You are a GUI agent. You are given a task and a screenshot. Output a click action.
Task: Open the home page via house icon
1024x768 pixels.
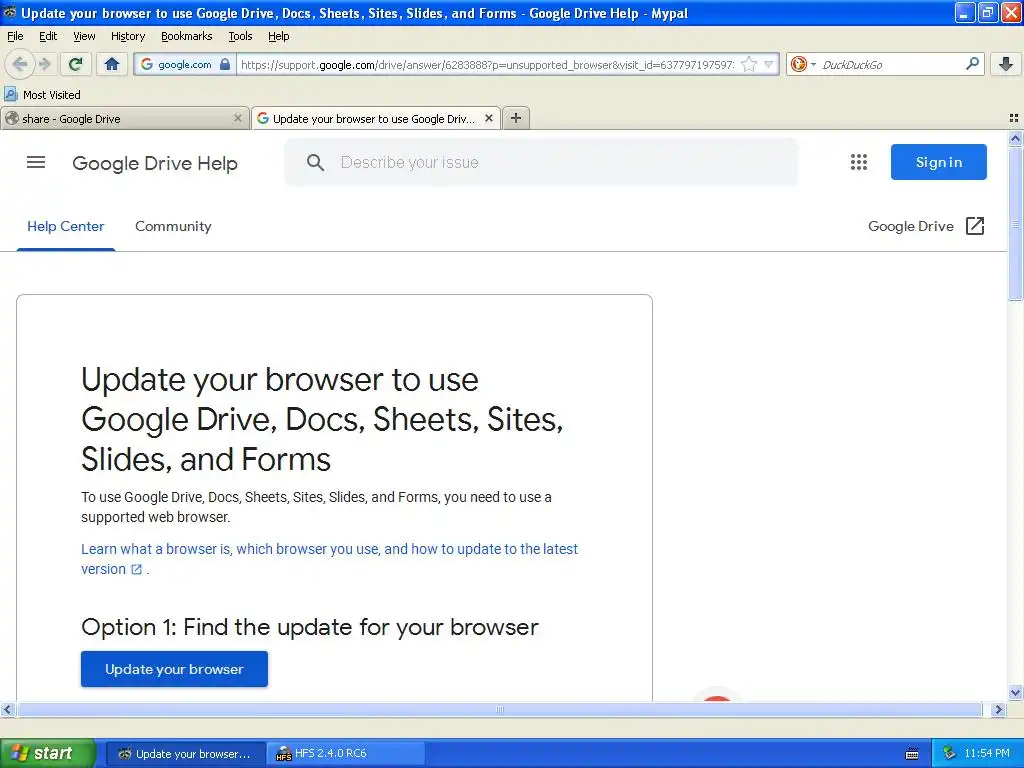(x=112, y=64)
